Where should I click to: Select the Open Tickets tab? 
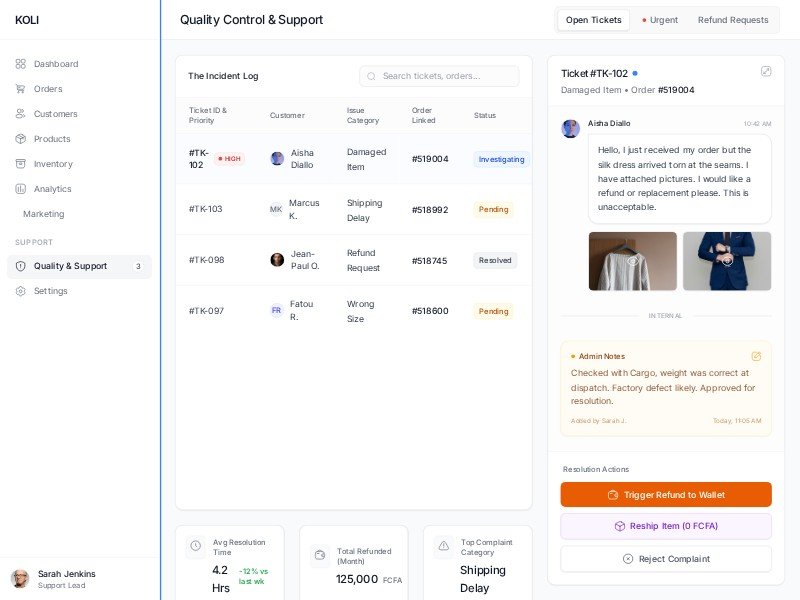tap(593, 20)
